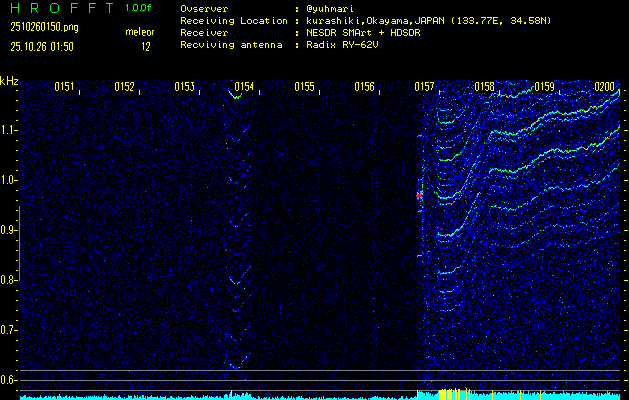Screen dimensions: 629x400
Task: Select the 0151 time label
Action: [x=64, y=87]
